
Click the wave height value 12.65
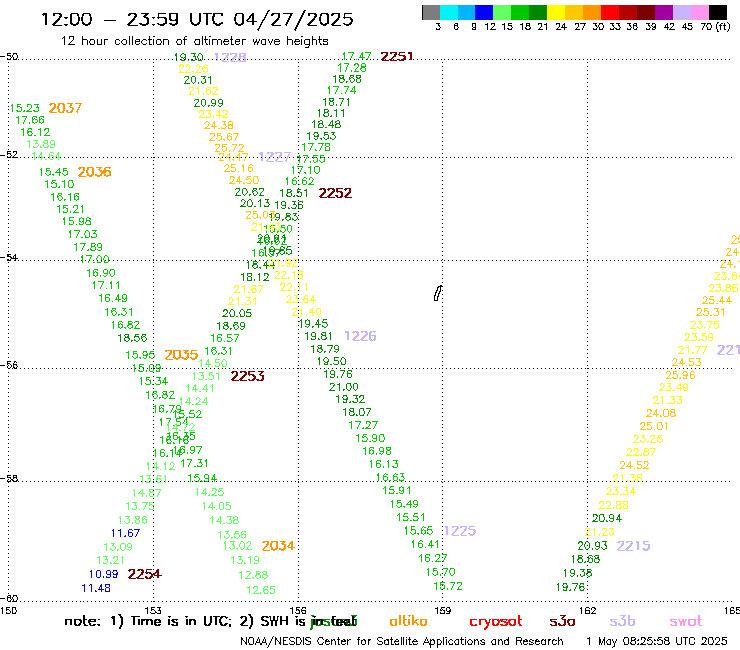pyautogui.click(x=261, y=590)
